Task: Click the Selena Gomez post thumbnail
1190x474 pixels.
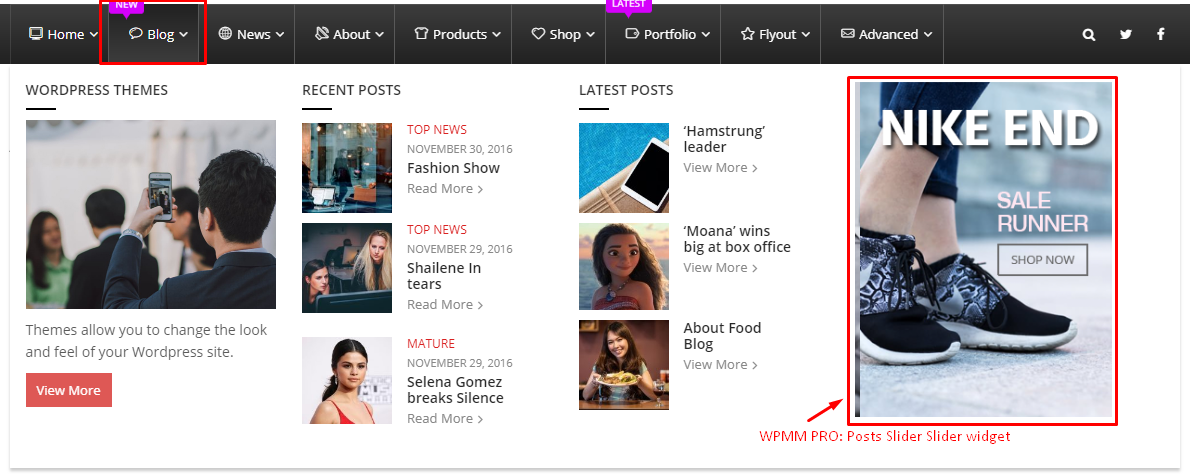Action: point(347,381)
